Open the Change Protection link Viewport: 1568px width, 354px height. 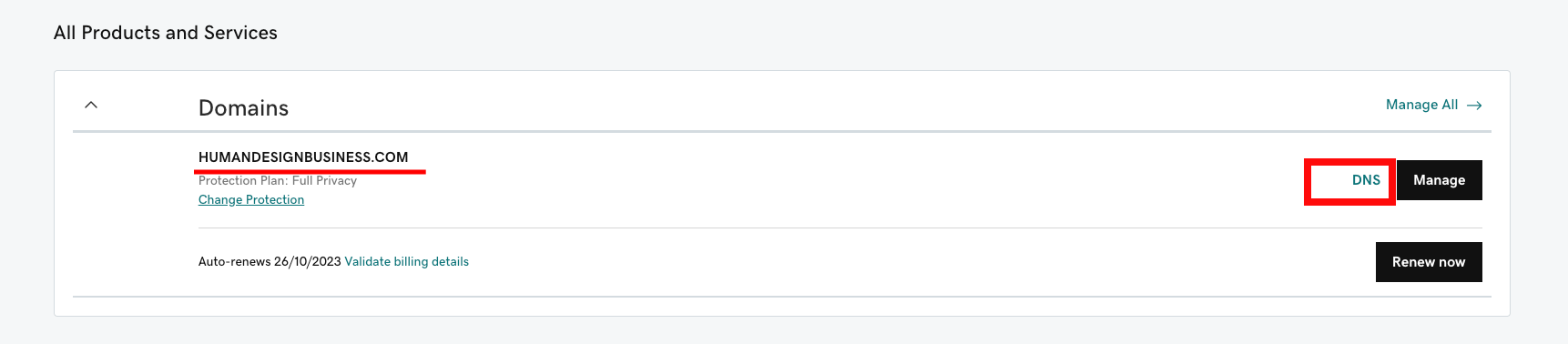251,199
